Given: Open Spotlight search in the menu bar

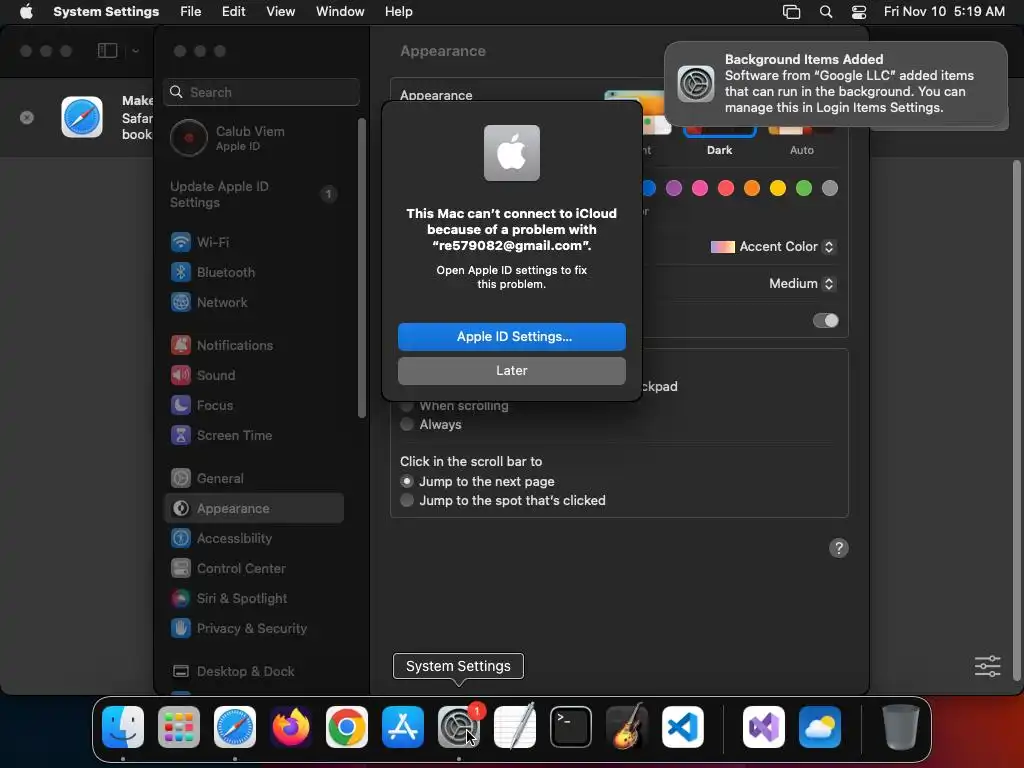Looking at the screenshot, I should pos(825,12).
